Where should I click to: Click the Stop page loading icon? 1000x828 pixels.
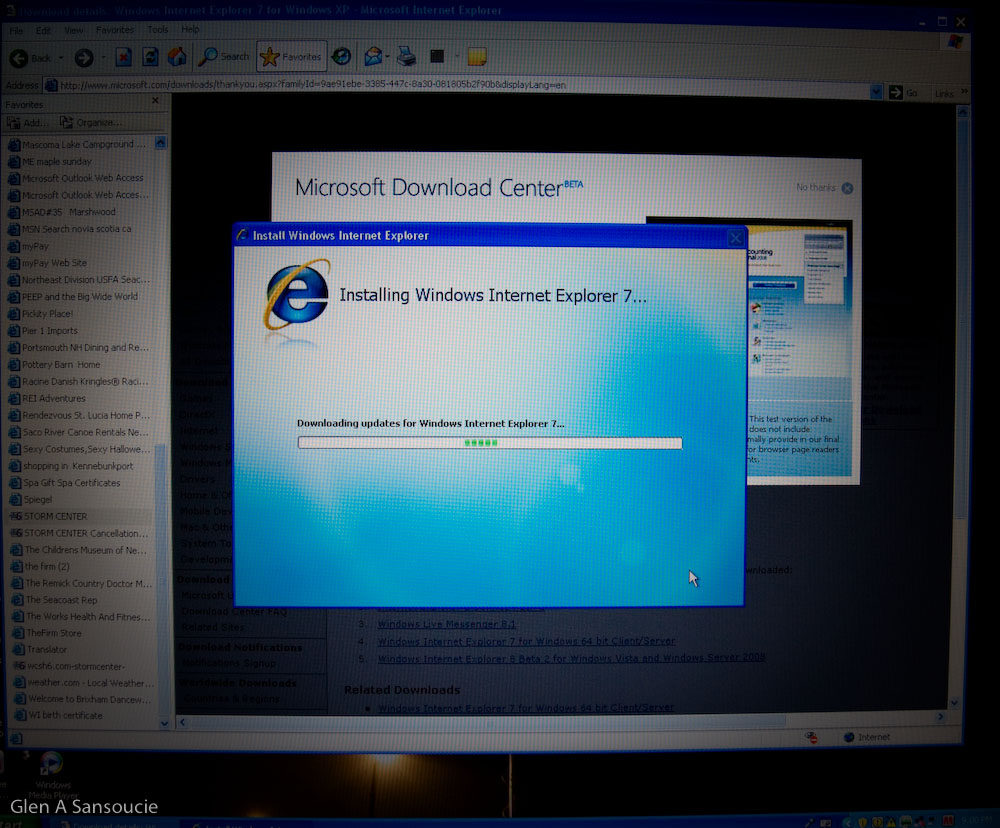(x=124, y=57)
